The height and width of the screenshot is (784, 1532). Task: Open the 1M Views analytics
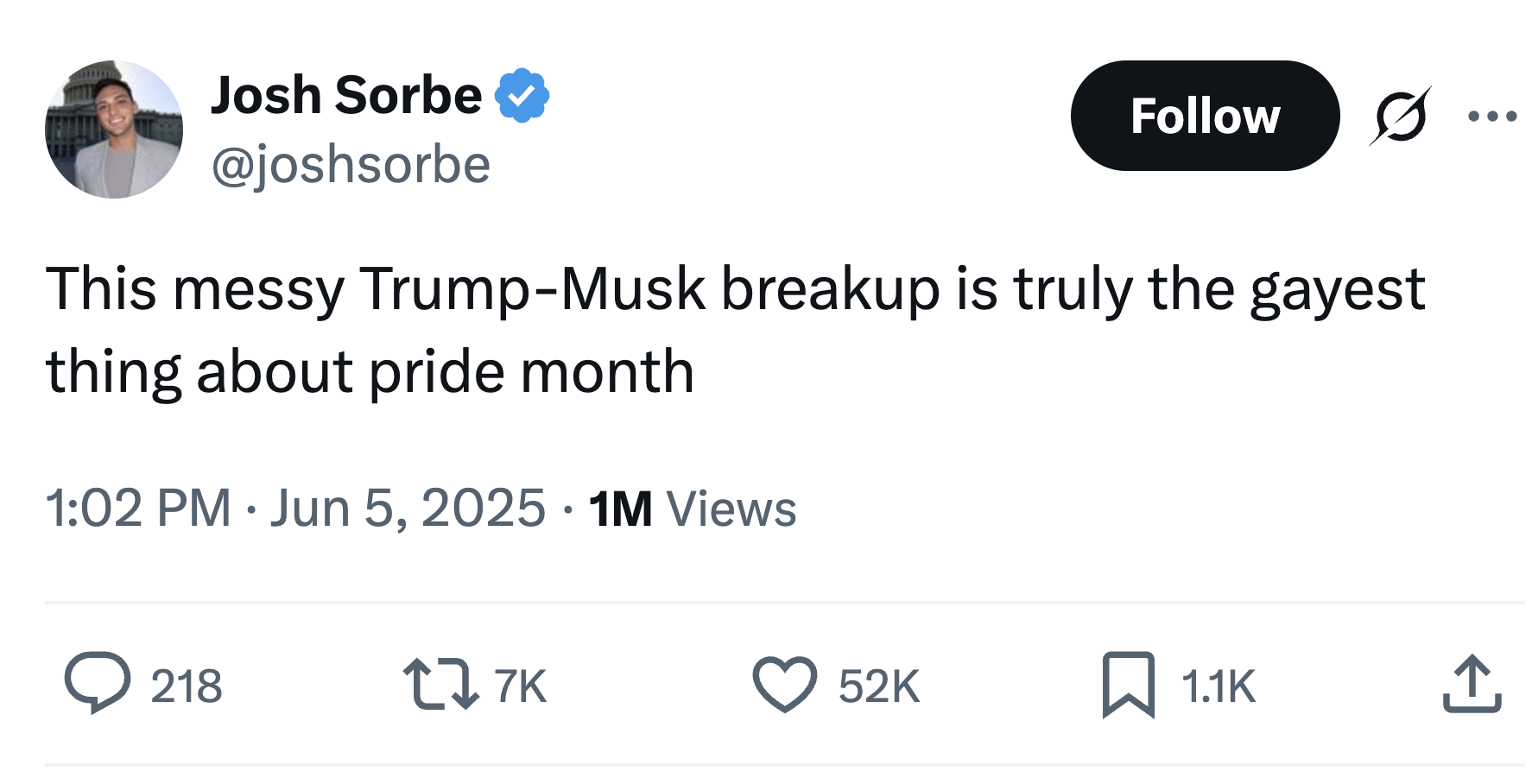coord(693,509)
